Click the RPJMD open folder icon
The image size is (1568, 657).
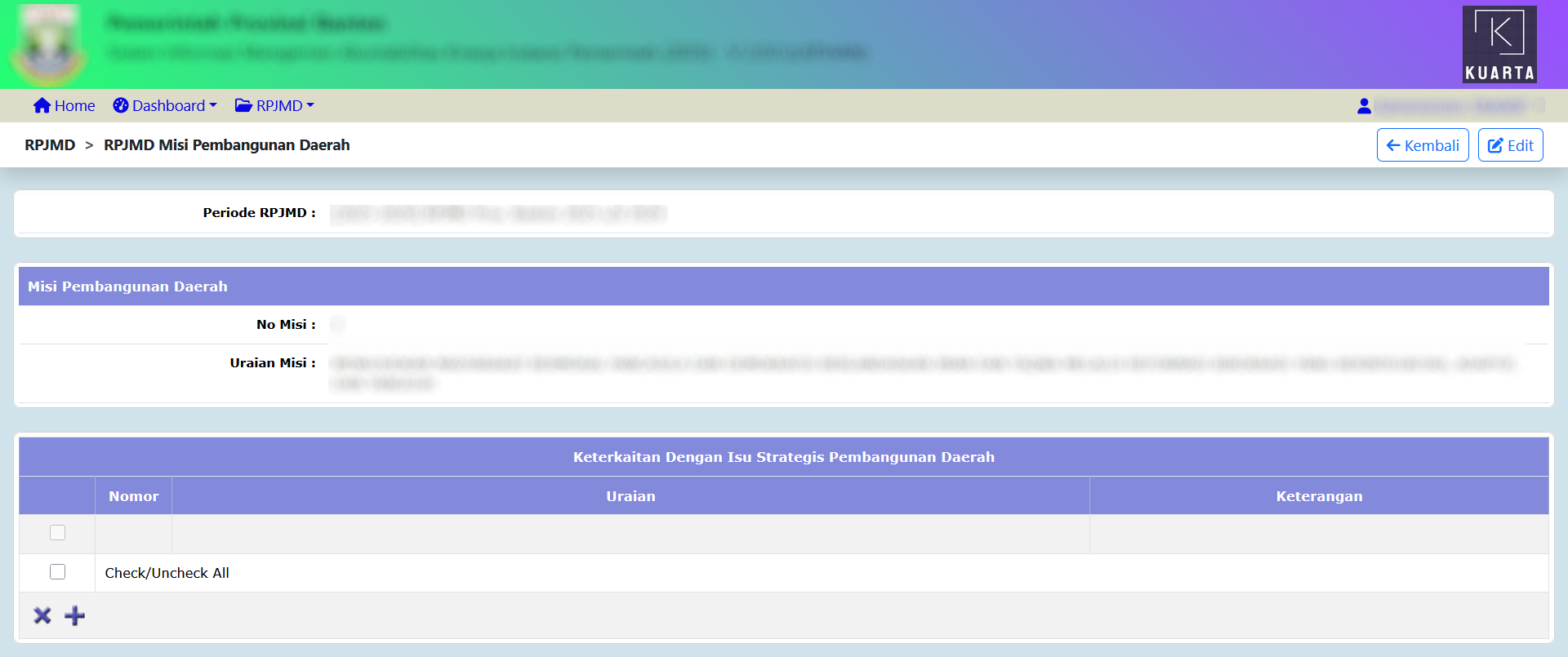243,106
